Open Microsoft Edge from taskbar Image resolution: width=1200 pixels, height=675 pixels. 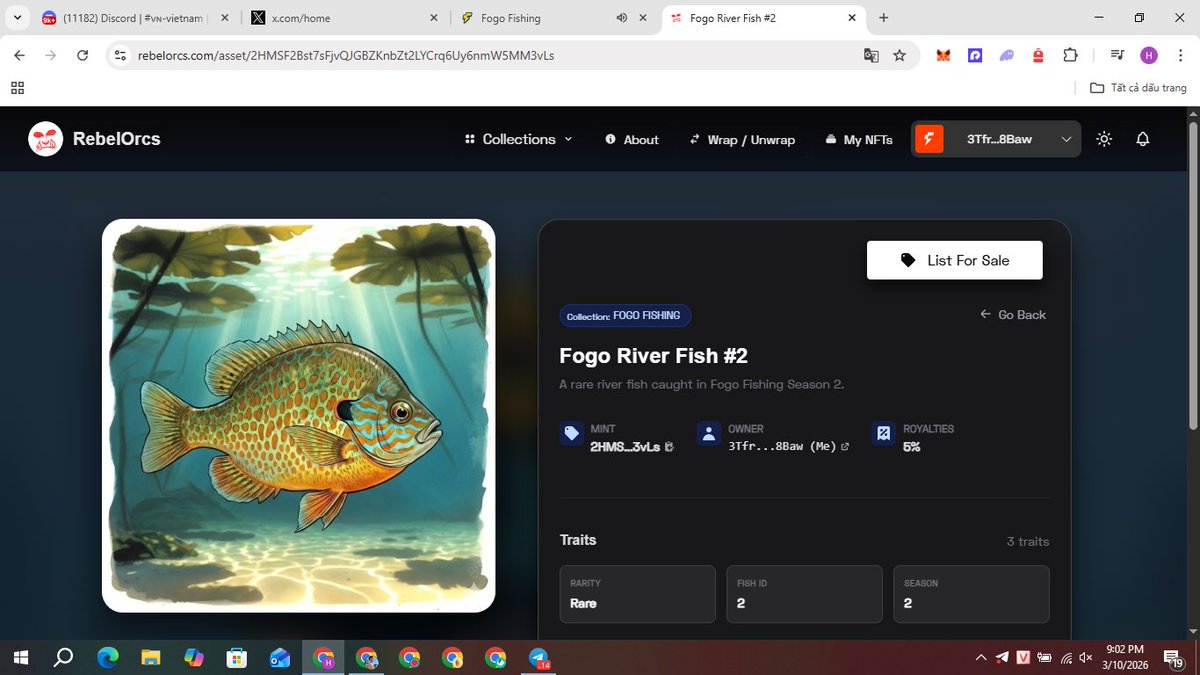(107, 657)
